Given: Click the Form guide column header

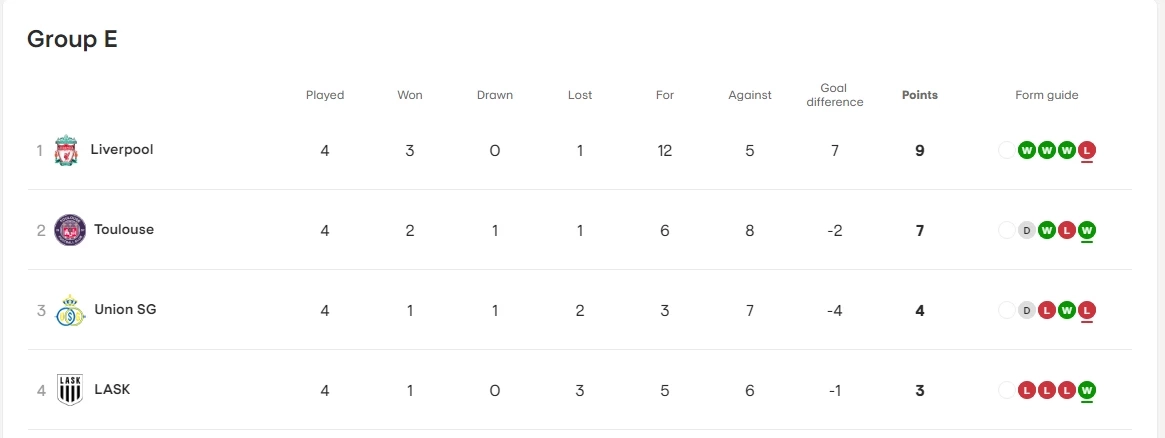Looking at the screenshot, I should tap(1046, 95).
